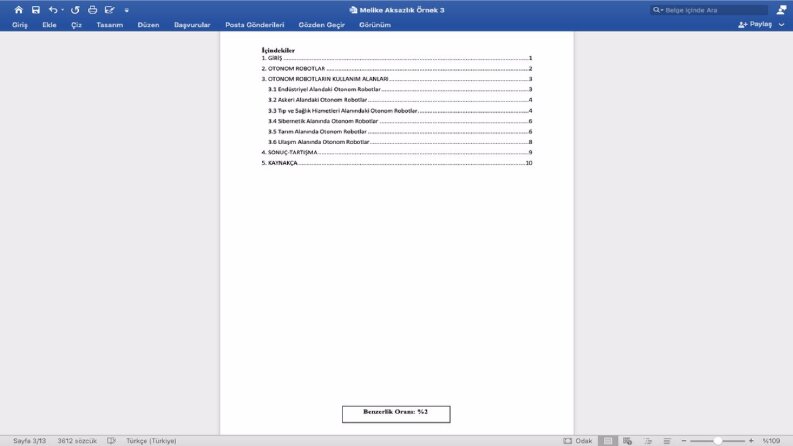Switch to the Görünüm tab

375,25
